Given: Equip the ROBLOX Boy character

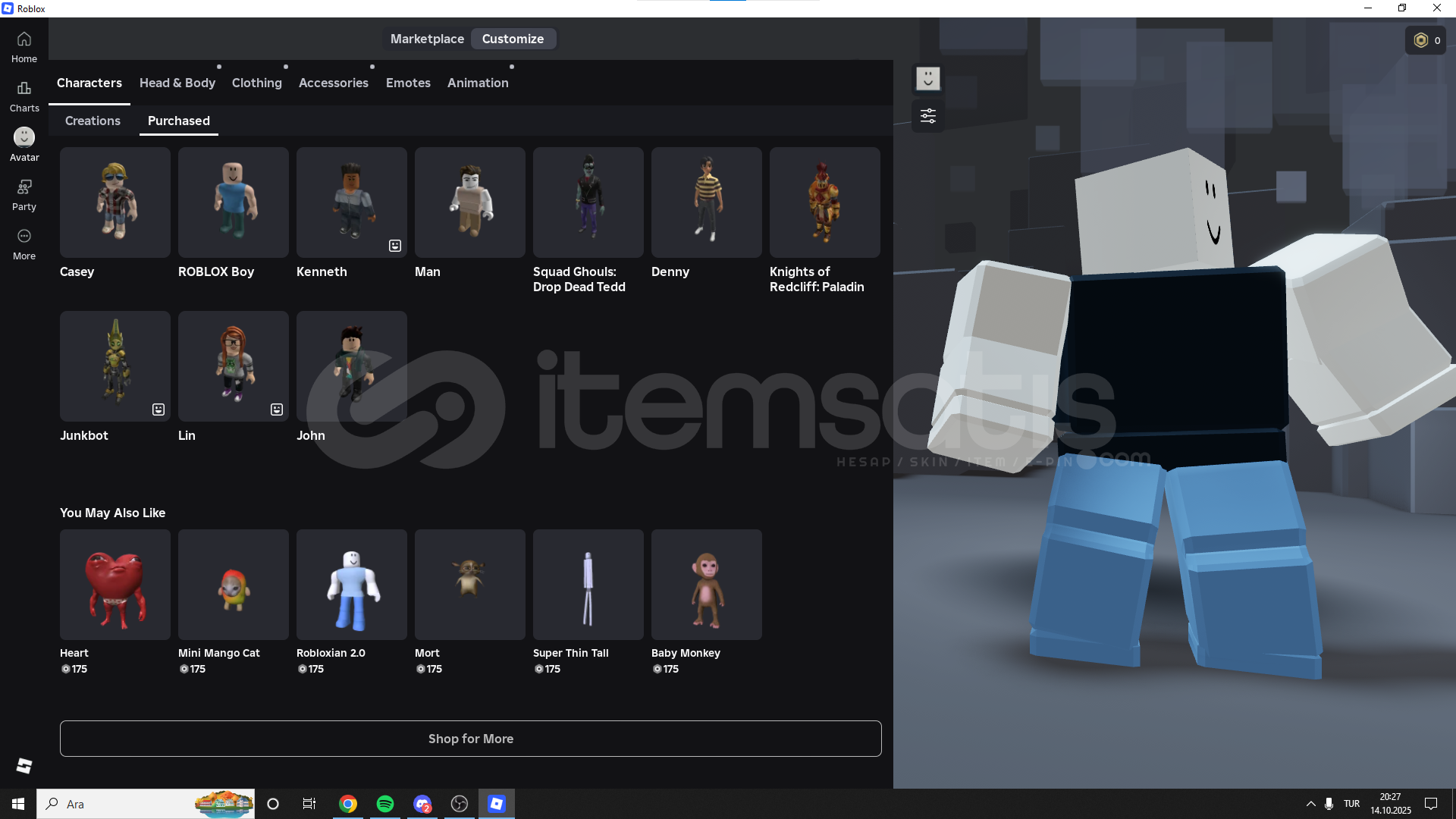Looking at the screenshot, I should click(233, 202).
